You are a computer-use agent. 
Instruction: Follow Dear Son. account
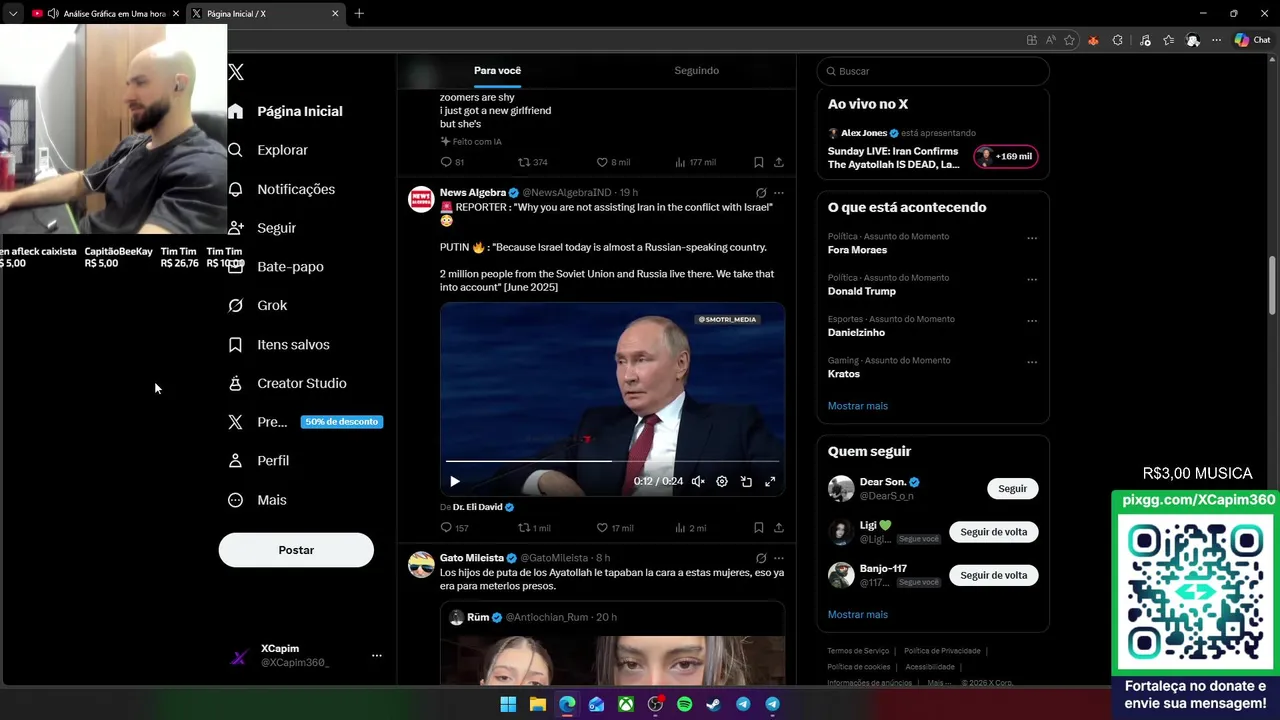pos(1012,488)
